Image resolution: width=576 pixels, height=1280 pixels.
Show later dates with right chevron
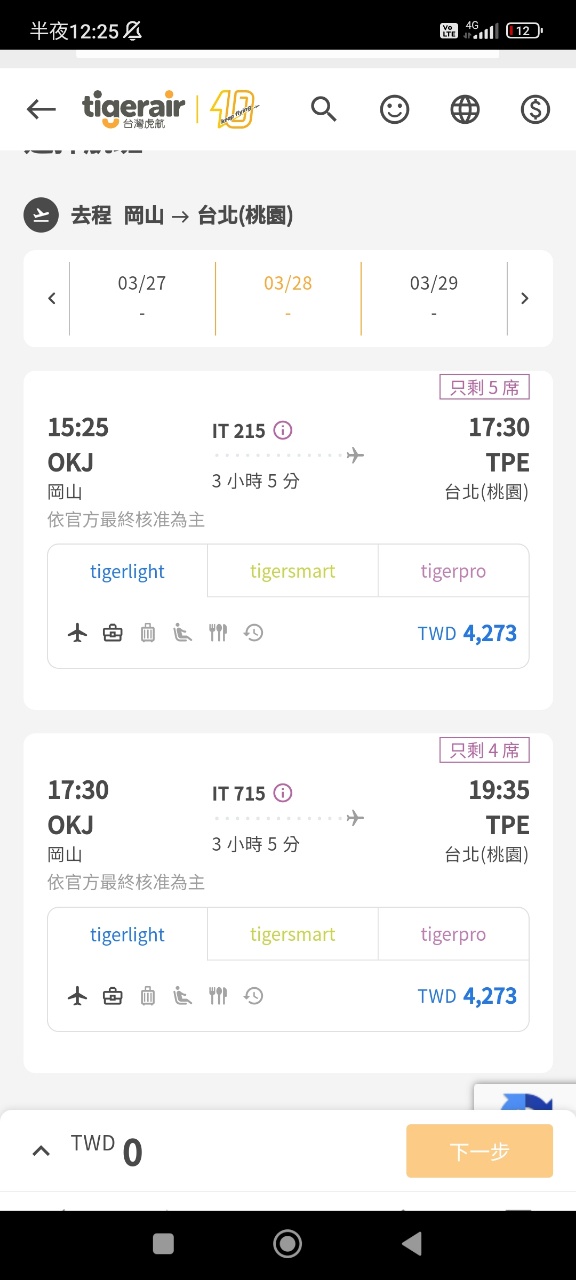(x=524, y=298)
